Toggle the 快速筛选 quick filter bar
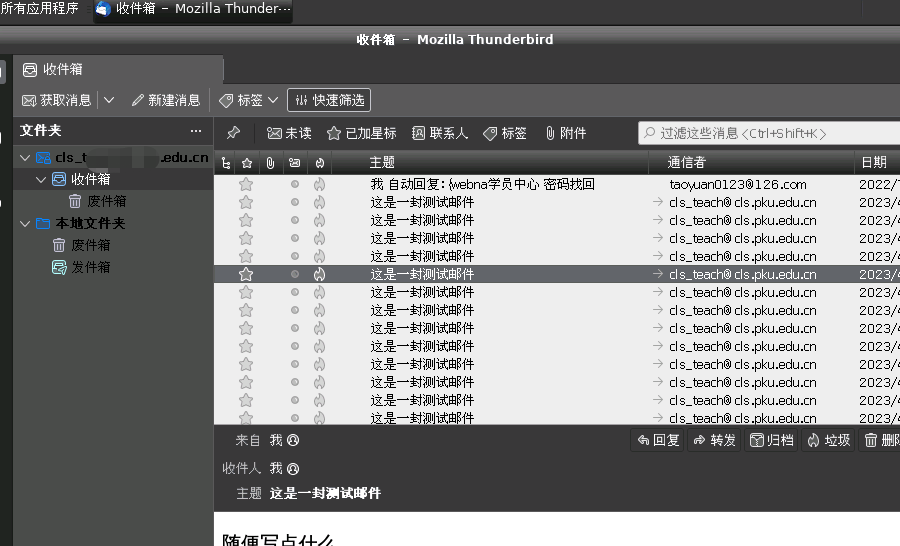This screenshot has height=546, width=900. click(x=329, y=100)
